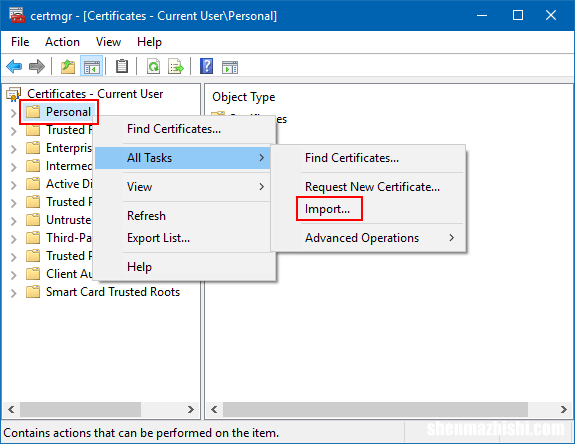The width and height of the screenshot is (575, 444).
Task: Click the Up one level folder icon
Action: tap(68, 67)
